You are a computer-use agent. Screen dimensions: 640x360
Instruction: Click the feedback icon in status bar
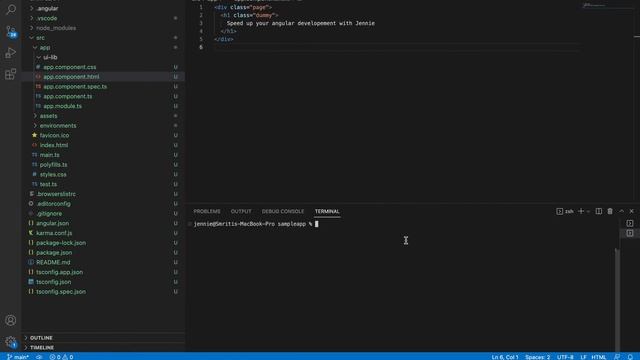(x=617, y=357)
